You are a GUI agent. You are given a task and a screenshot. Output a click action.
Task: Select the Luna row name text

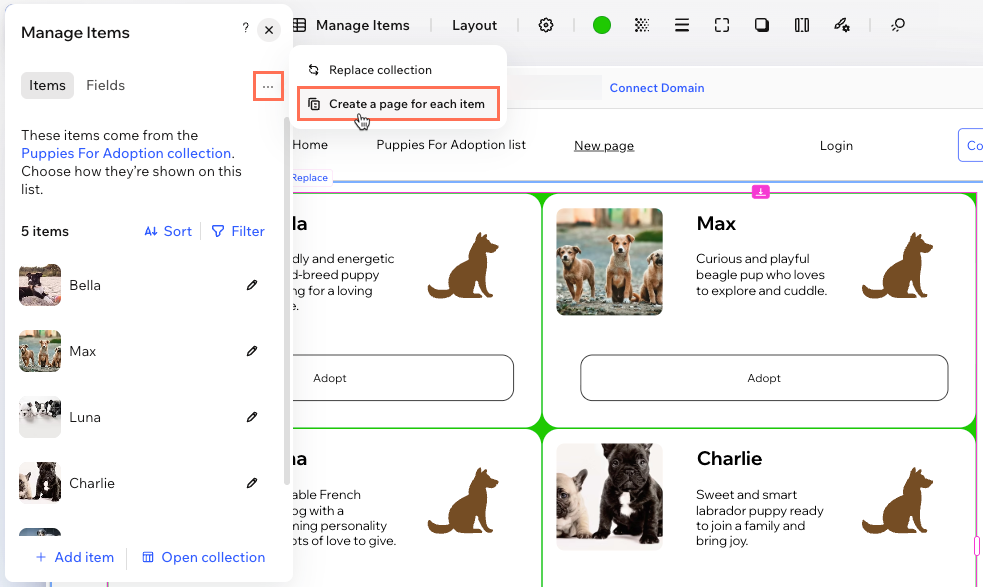click(85, 417)
